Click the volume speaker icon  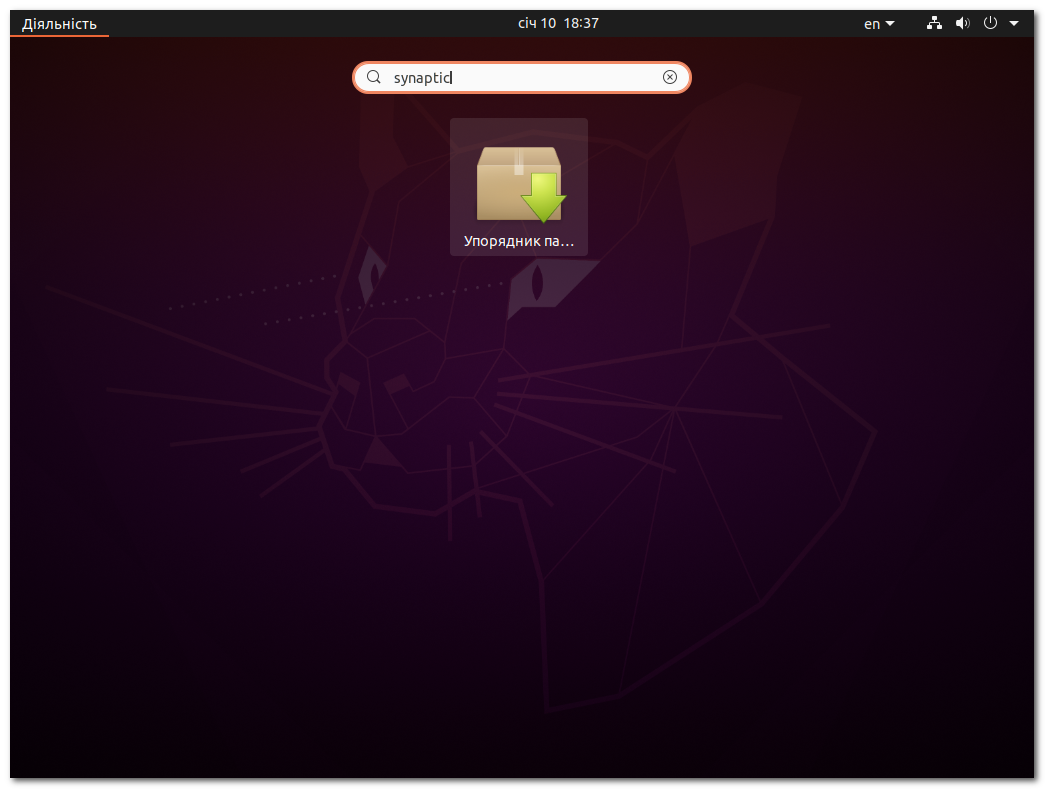point(962,24)
